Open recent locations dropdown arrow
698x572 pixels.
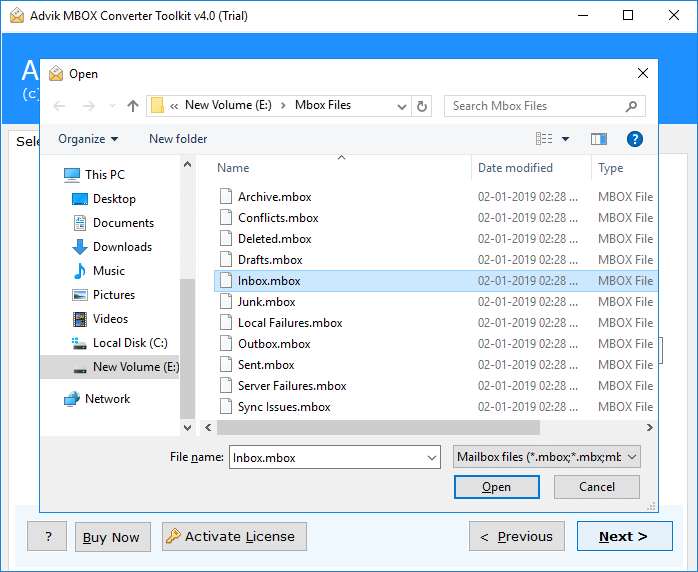(112, 106)
